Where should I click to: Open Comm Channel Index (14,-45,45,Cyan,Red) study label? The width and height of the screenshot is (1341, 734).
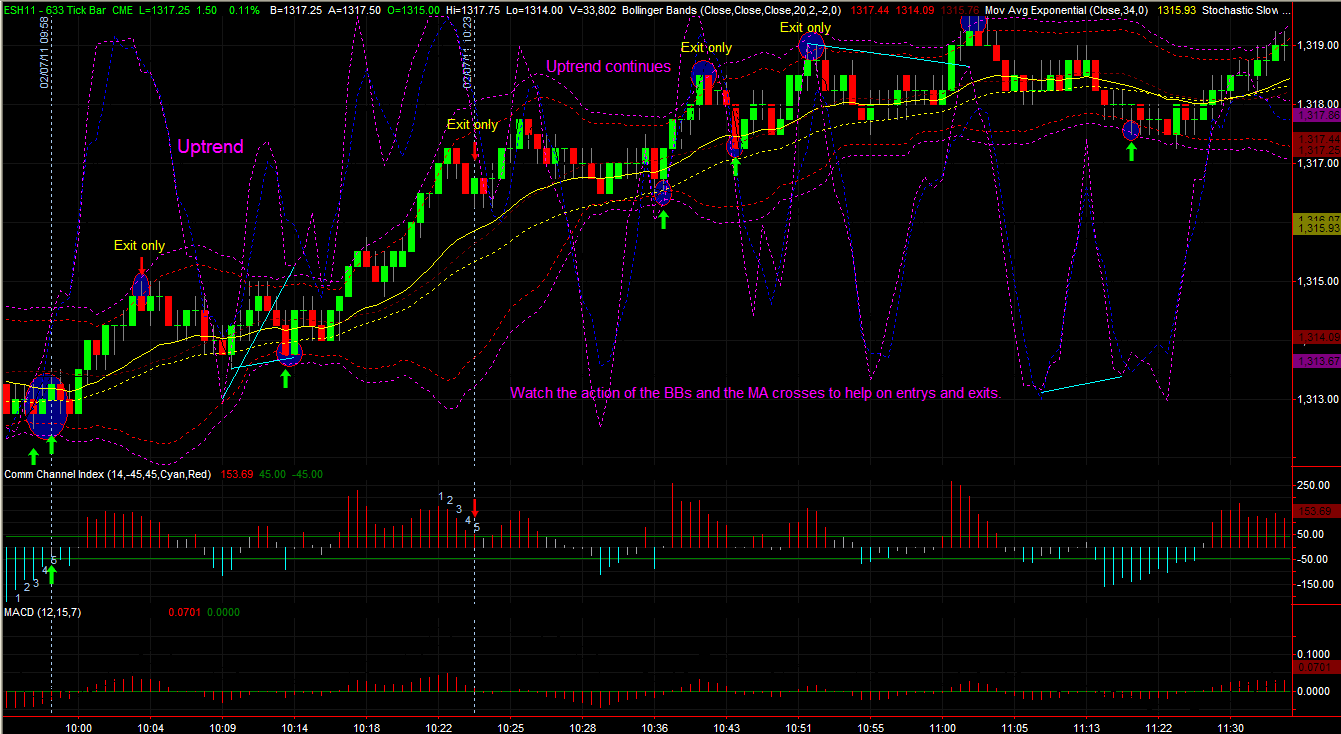coord(108,474)
